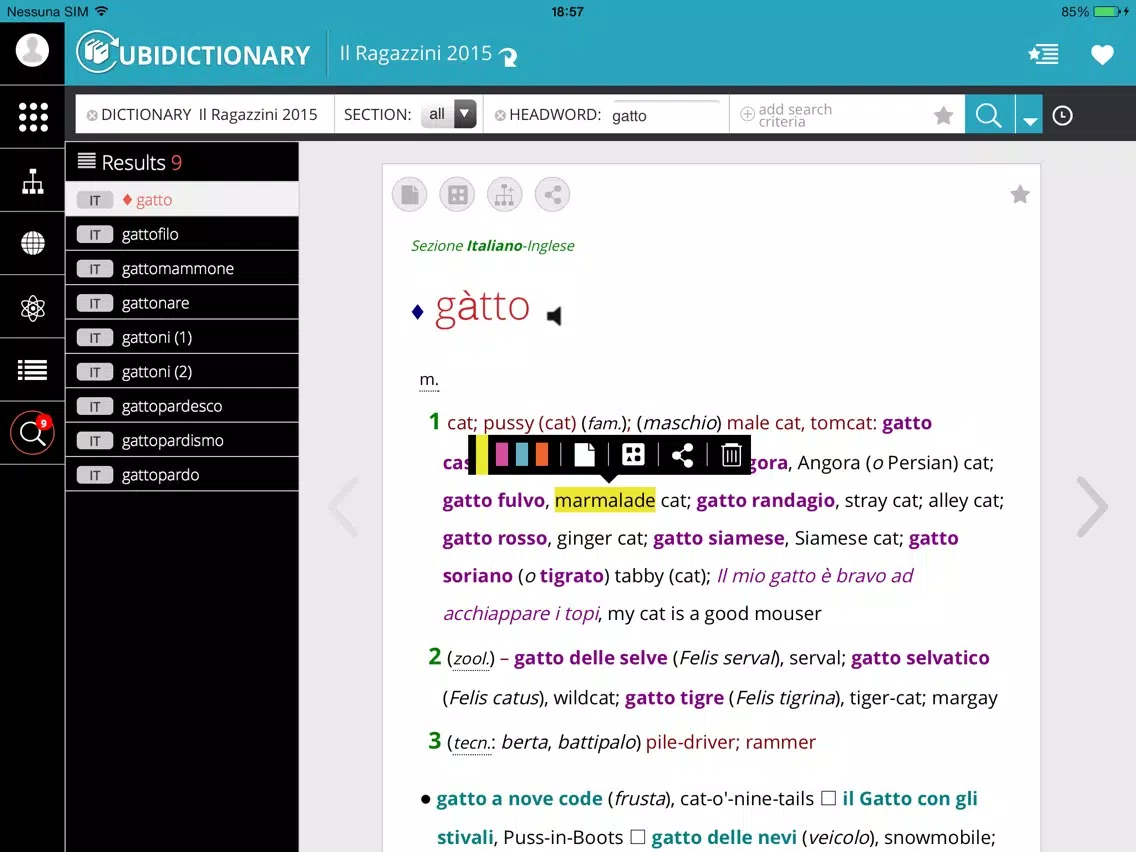Share the gatto entry
1136x852 pixels.
552,195
